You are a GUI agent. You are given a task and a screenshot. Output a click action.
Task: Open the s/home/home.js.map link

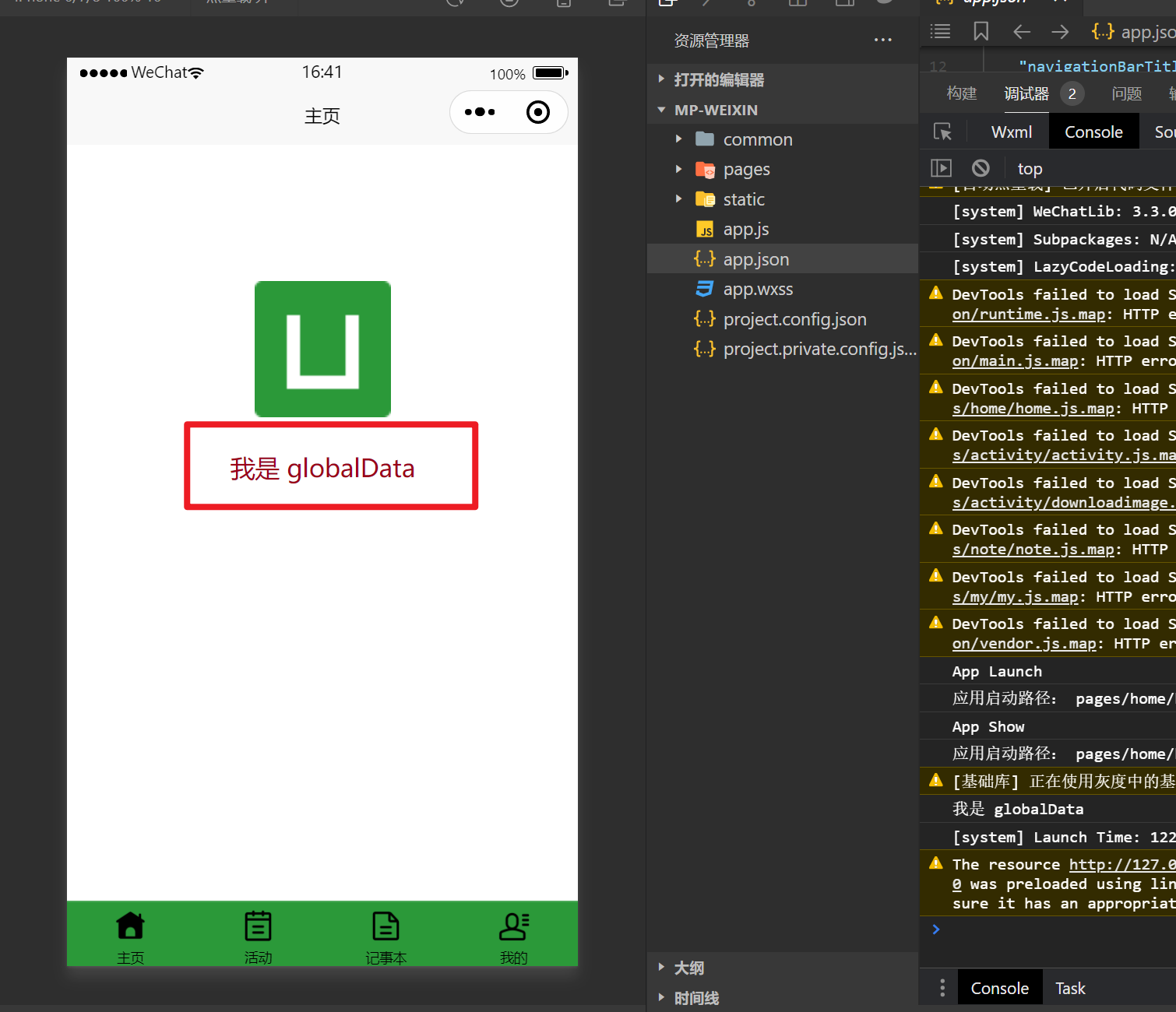pyautogui.click(x=1033, y=409)
